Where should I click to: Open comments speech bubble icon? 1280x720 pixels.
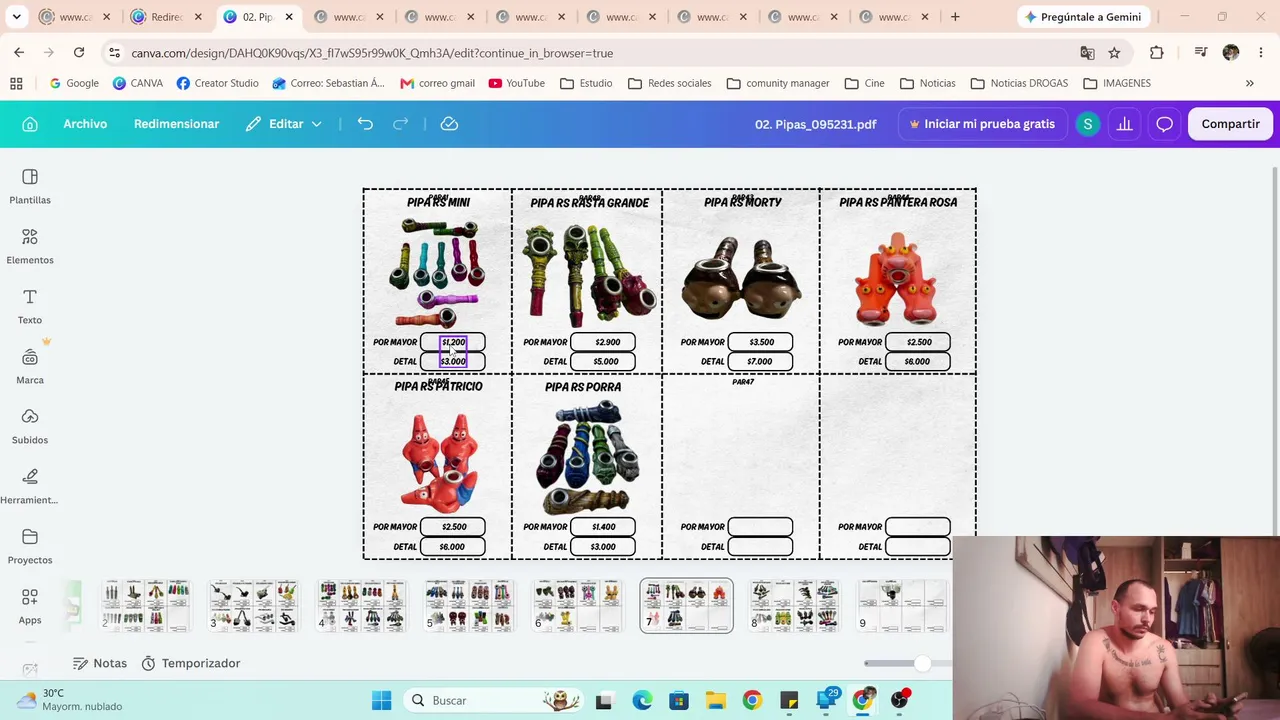point(1164,124)
